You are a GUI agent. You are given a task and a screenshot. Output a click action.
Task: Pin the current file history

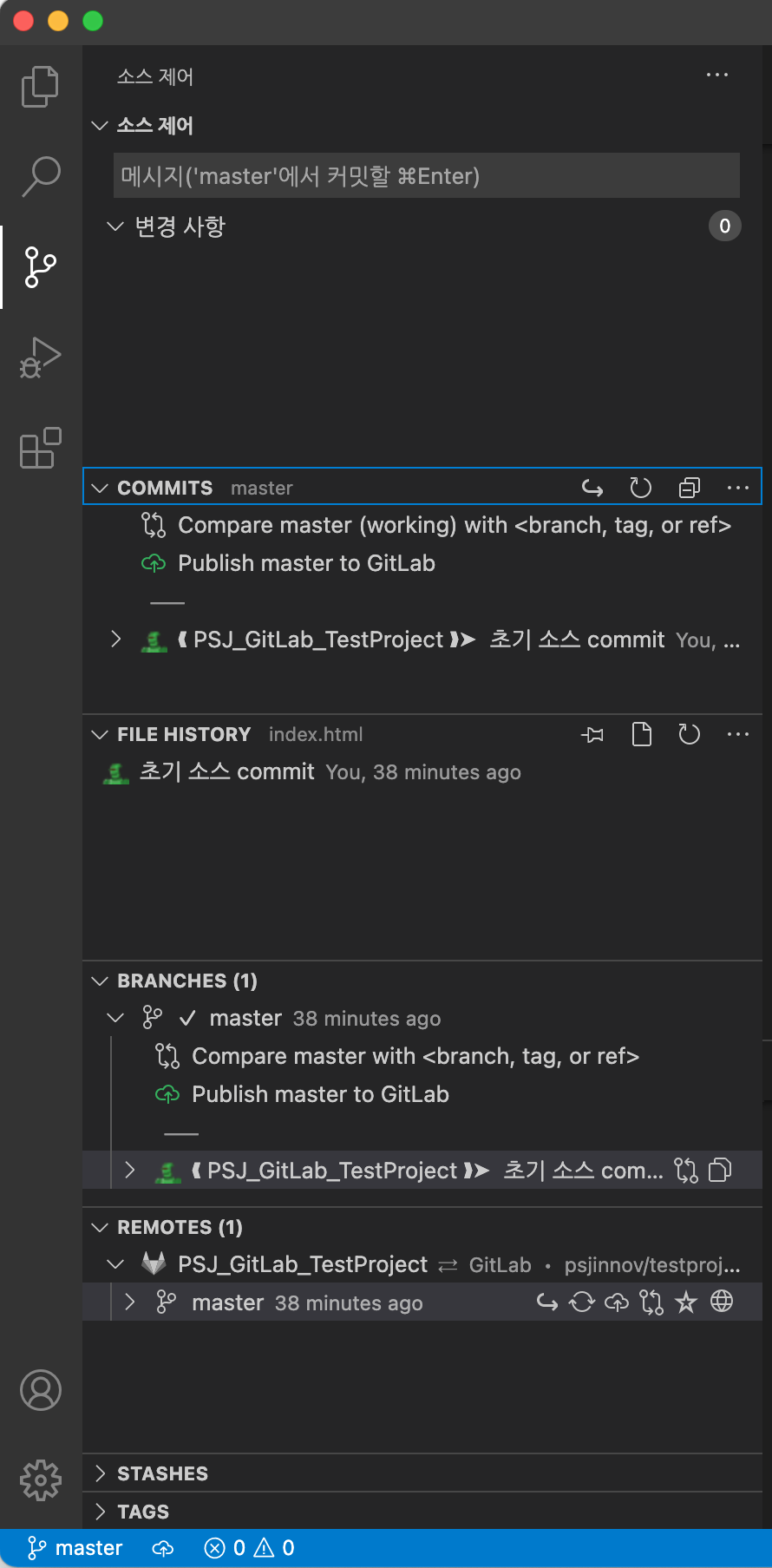[x=593, y=735]
